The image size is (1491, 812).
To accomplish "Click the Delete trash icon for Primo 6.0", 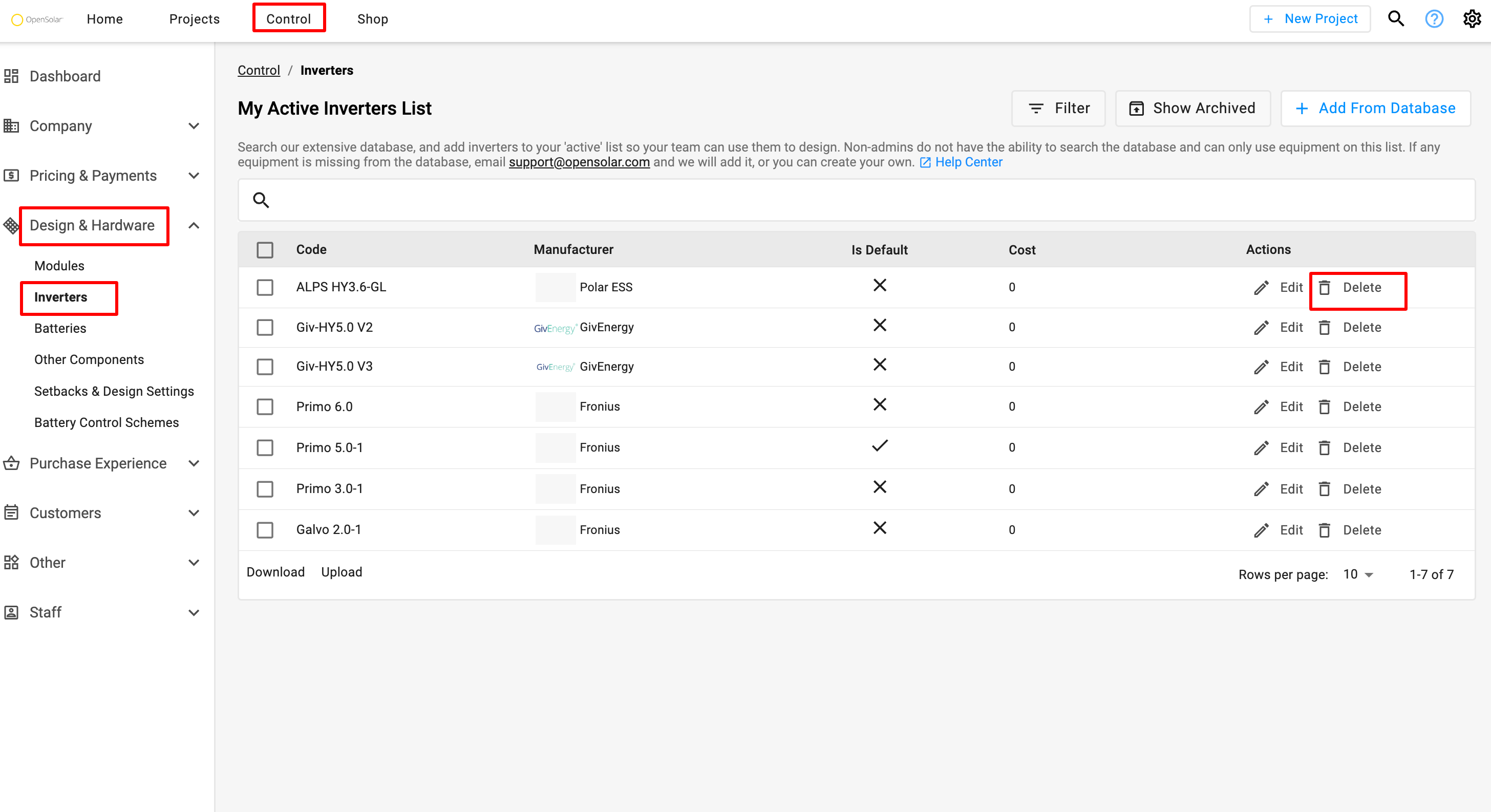I will coord(1326,407).
